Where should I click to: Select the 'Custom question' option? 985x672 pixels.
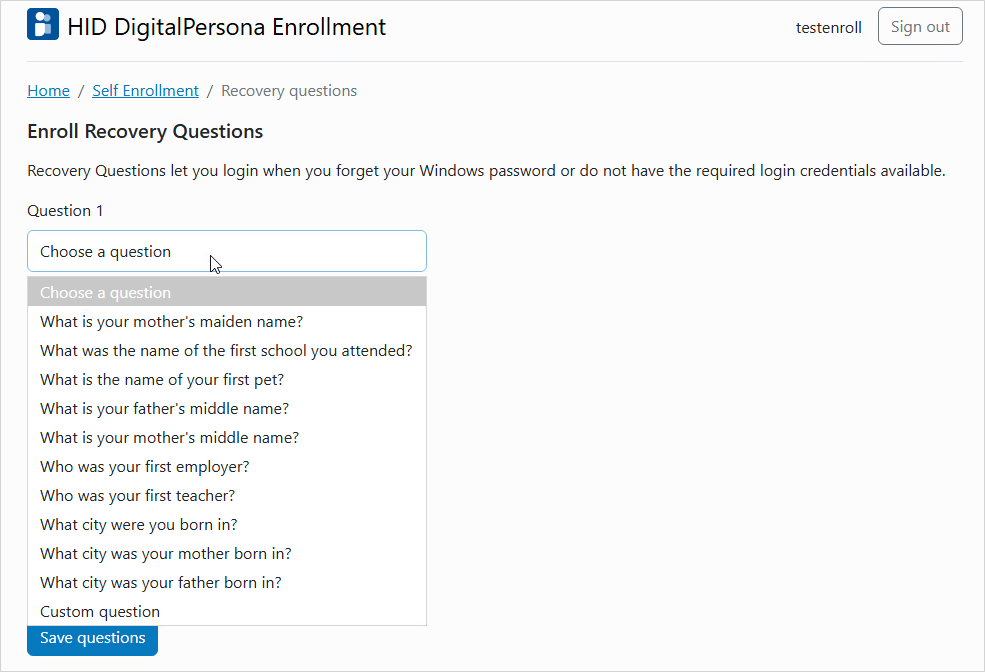(100, 612)
